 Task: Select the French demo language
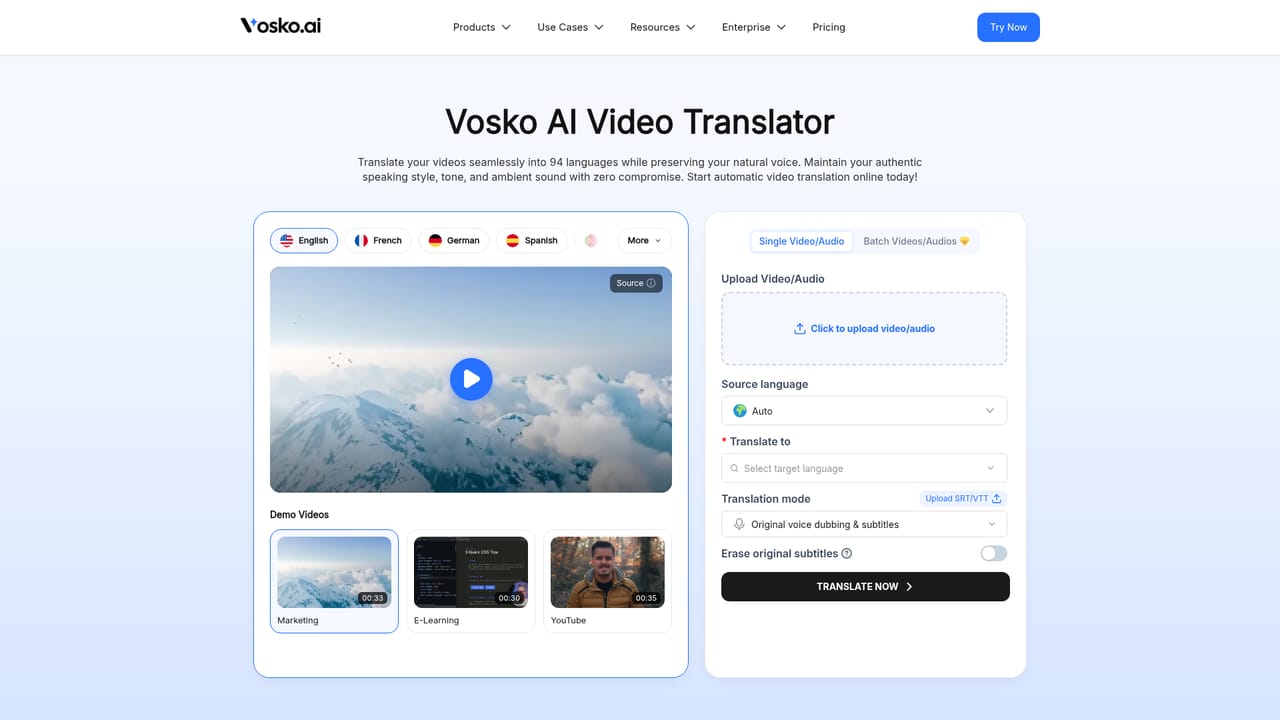[x=378, y=240]
